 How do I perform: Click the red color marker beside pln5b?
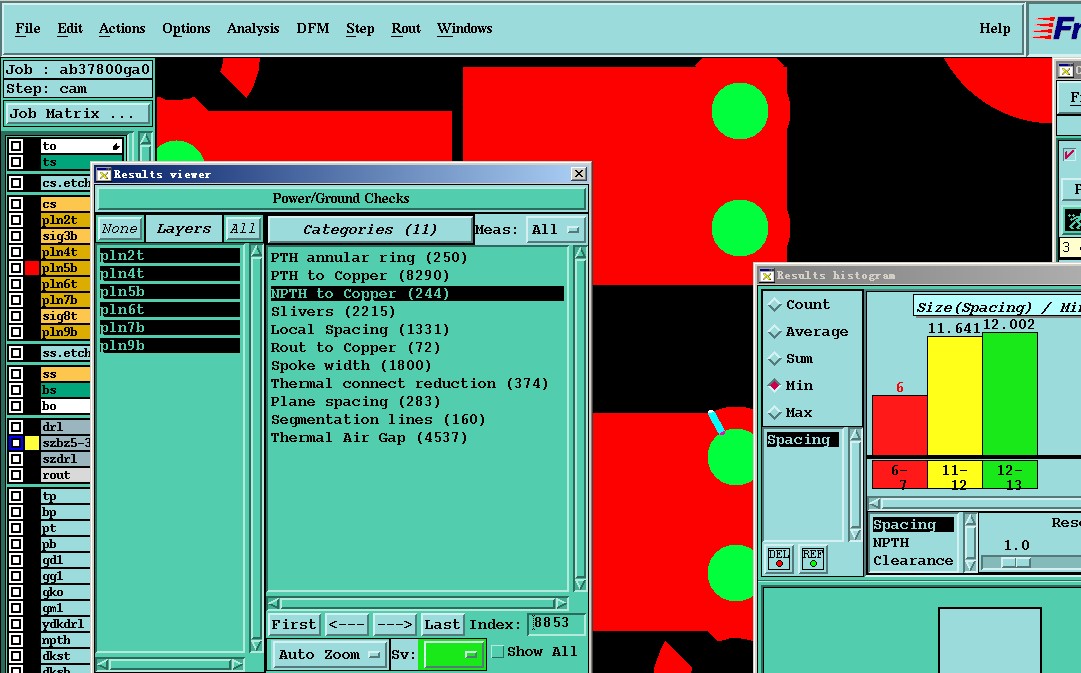(32, 268)
